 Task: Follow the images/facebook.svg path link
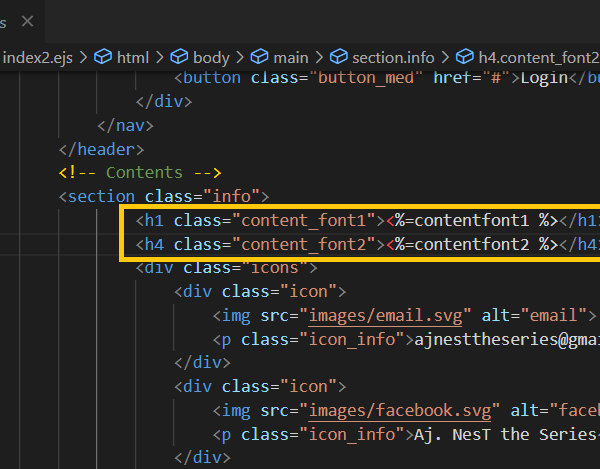398,410
